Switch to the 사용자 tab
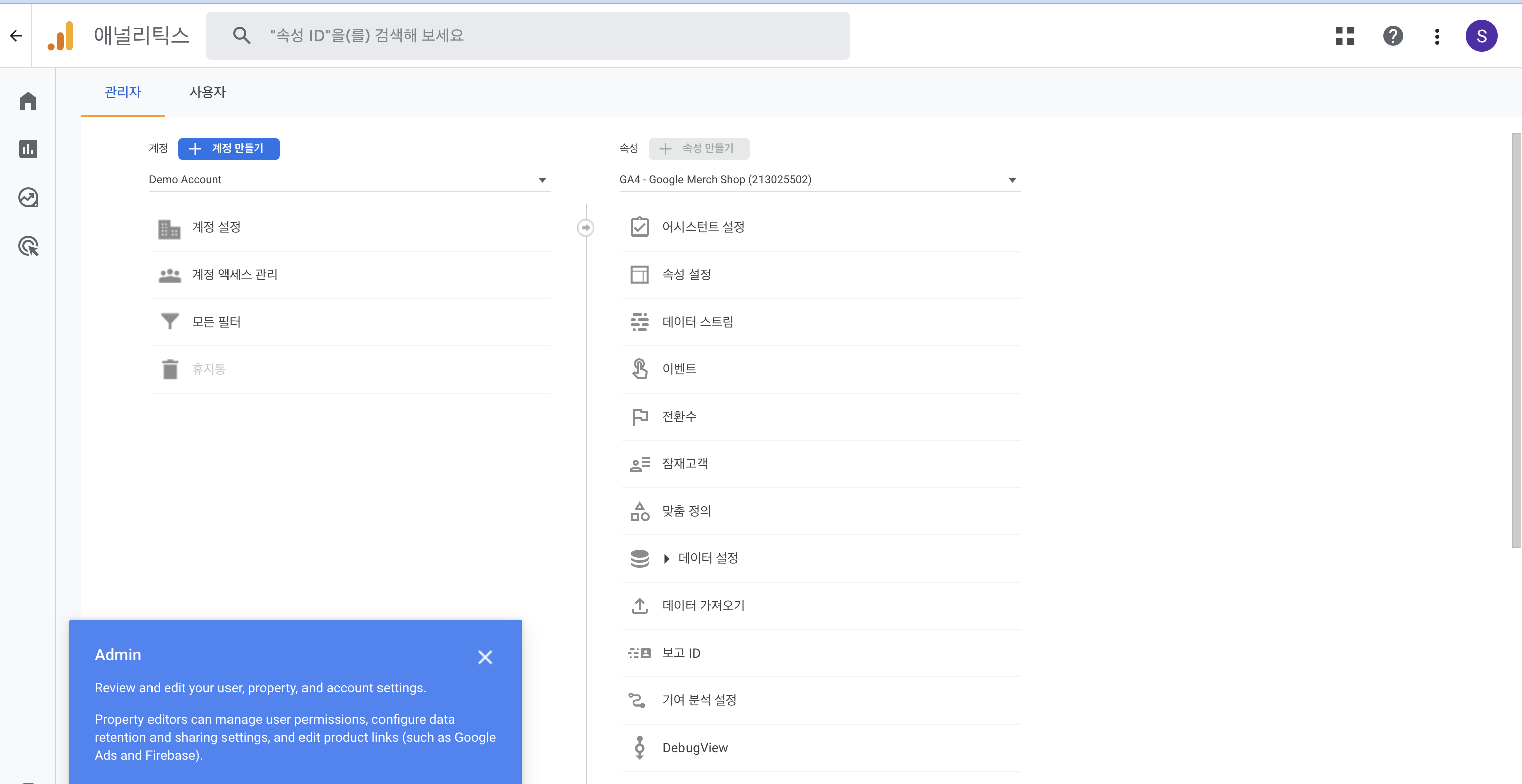Screen dimensions: 1522x784 click(x=207, y=92)
